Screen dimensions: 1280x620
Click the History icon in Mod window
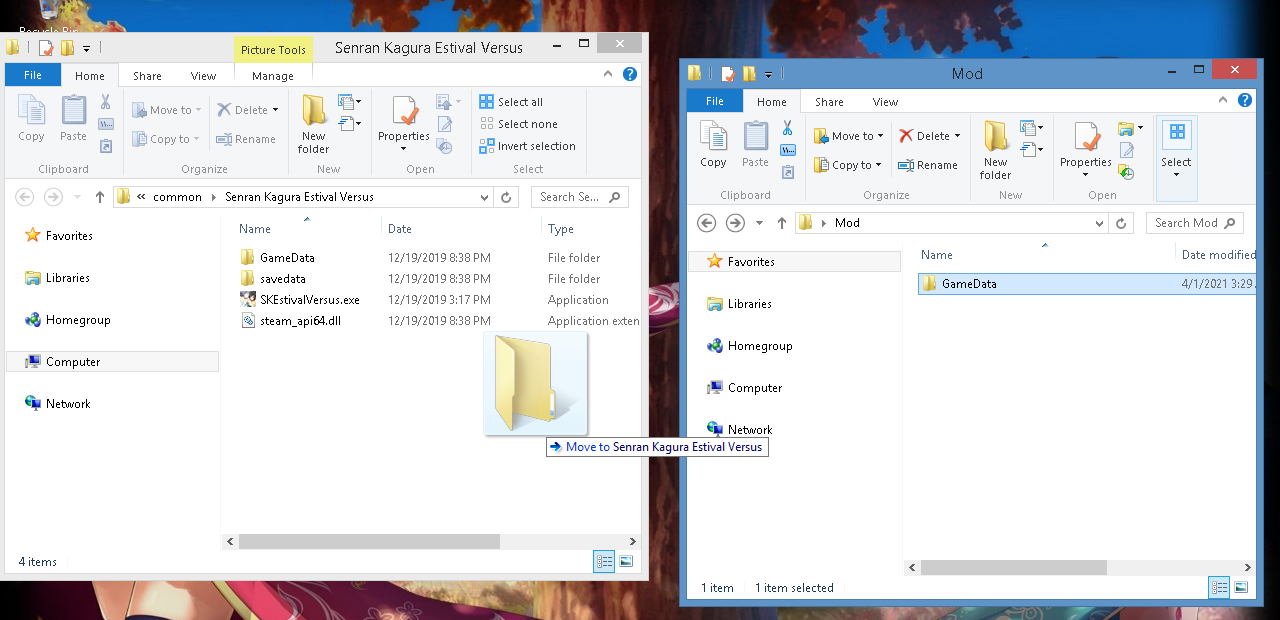click(x=1127, y=172)
